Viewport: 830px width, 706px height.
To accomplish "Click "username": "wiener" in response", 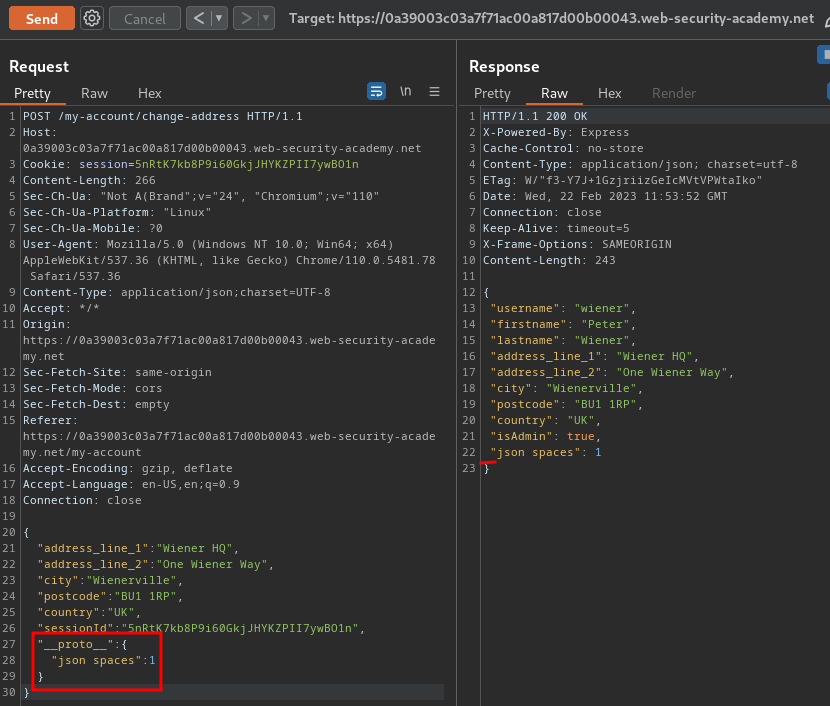I will click(563, 308).
